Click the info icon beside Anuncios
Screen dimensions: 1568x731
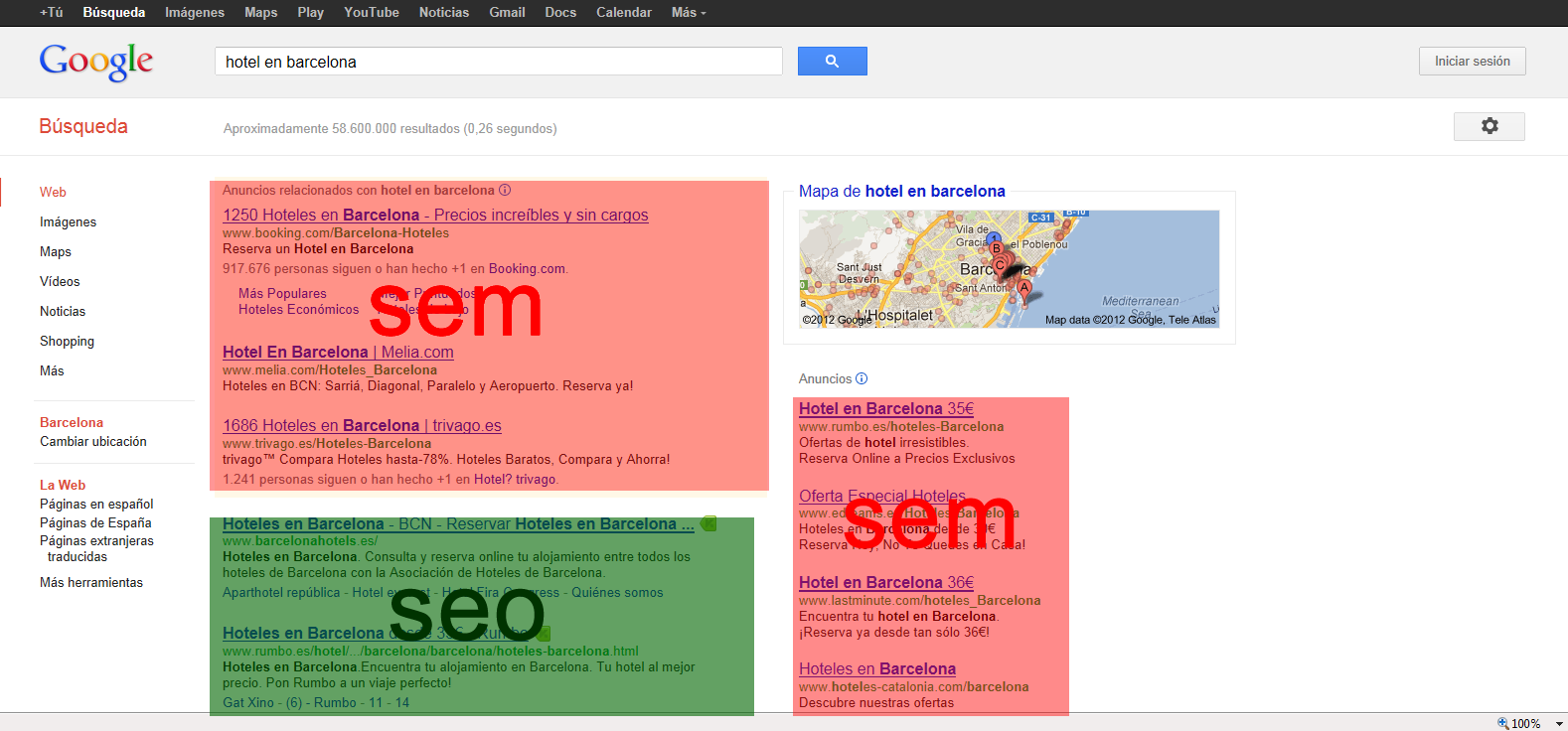(862, 378)
